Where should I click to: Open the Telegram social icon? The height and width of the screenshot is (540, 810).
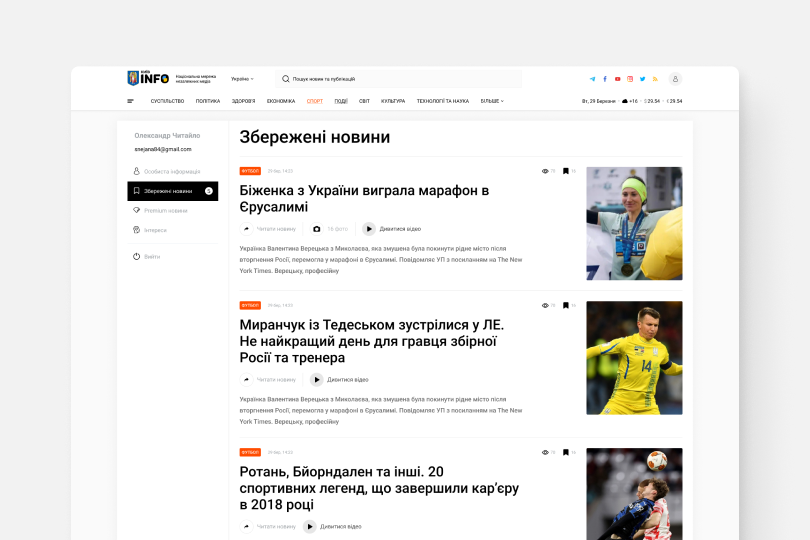tap(593, 79)
